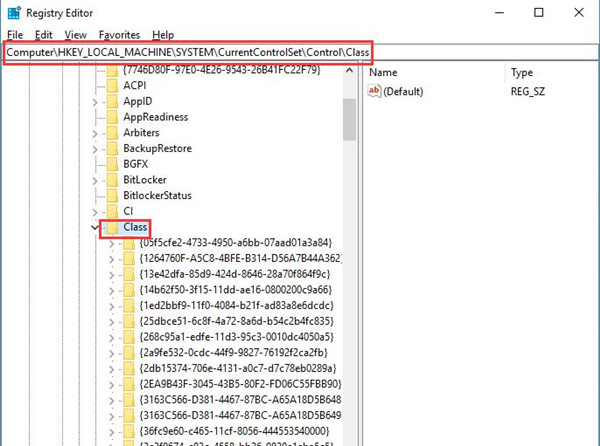The height and width of the screenshot is (446, 600).
Task: Select the CI folder icon
Action: pos(112,211)
